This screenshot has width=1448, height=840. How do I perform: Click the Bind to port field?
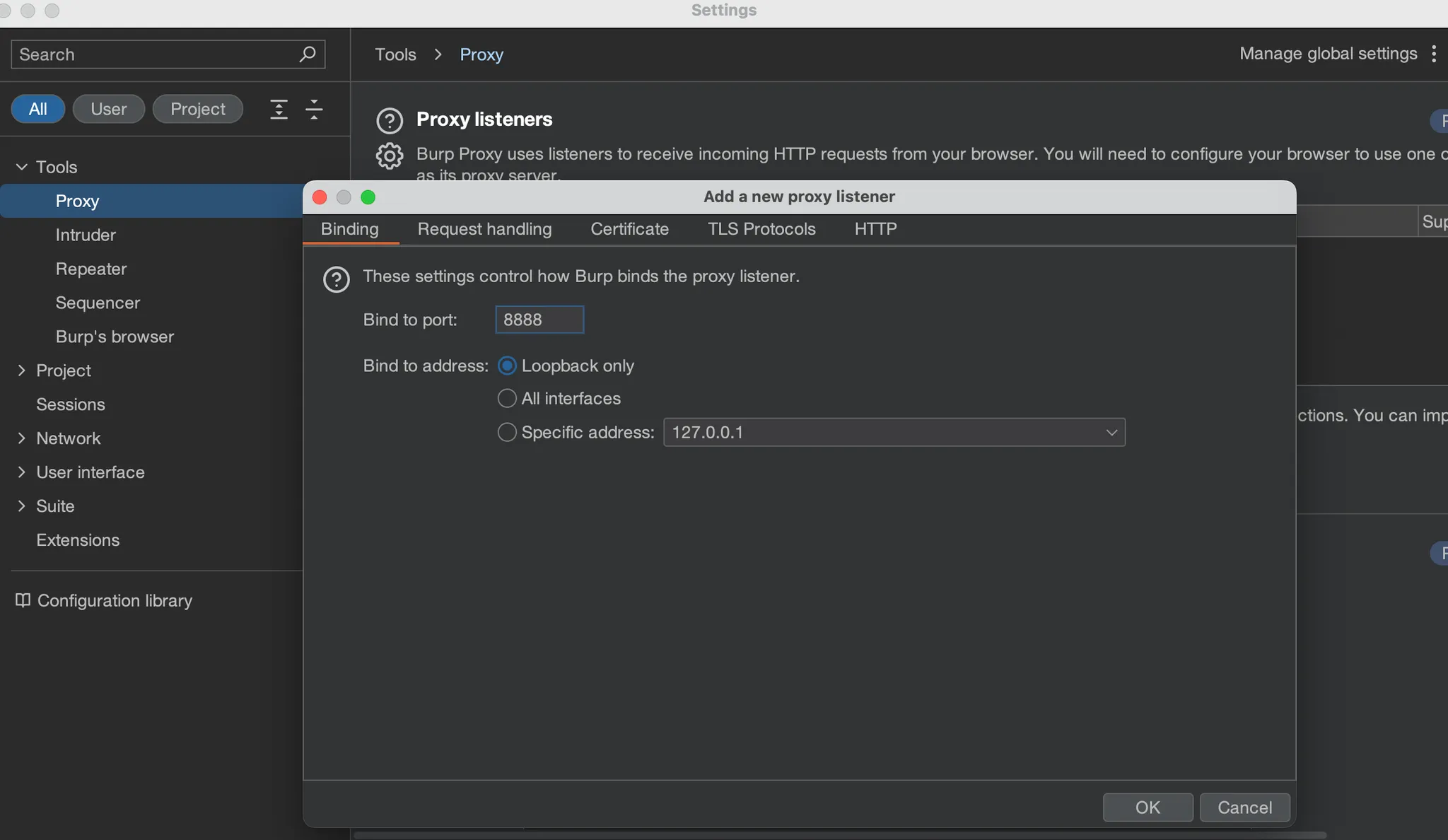click(x=539, y=320)
